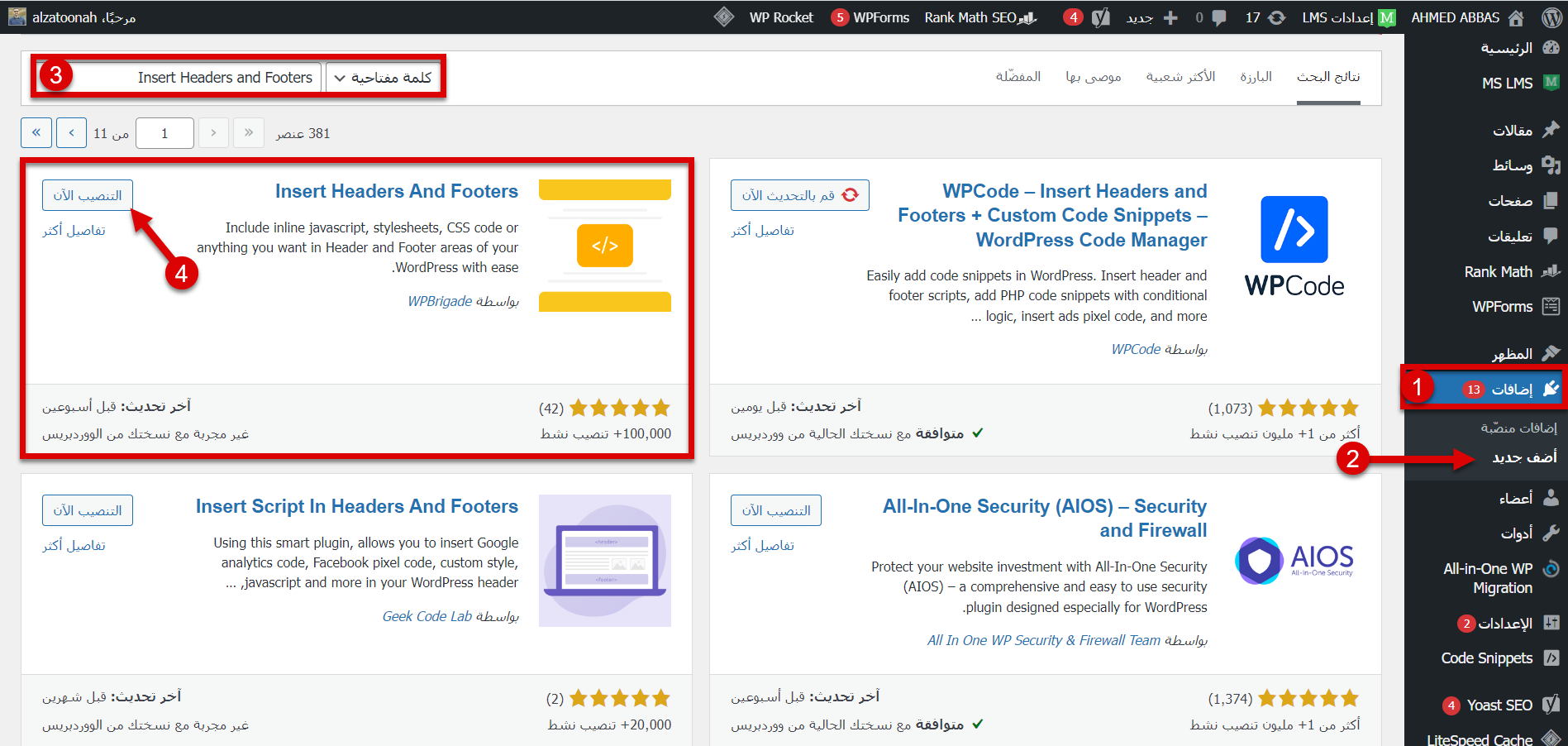Click the WPCode plugin logo thumbnail
Image resolution: width=1568 pixels, height=746 pixels.
(1294, 246)
